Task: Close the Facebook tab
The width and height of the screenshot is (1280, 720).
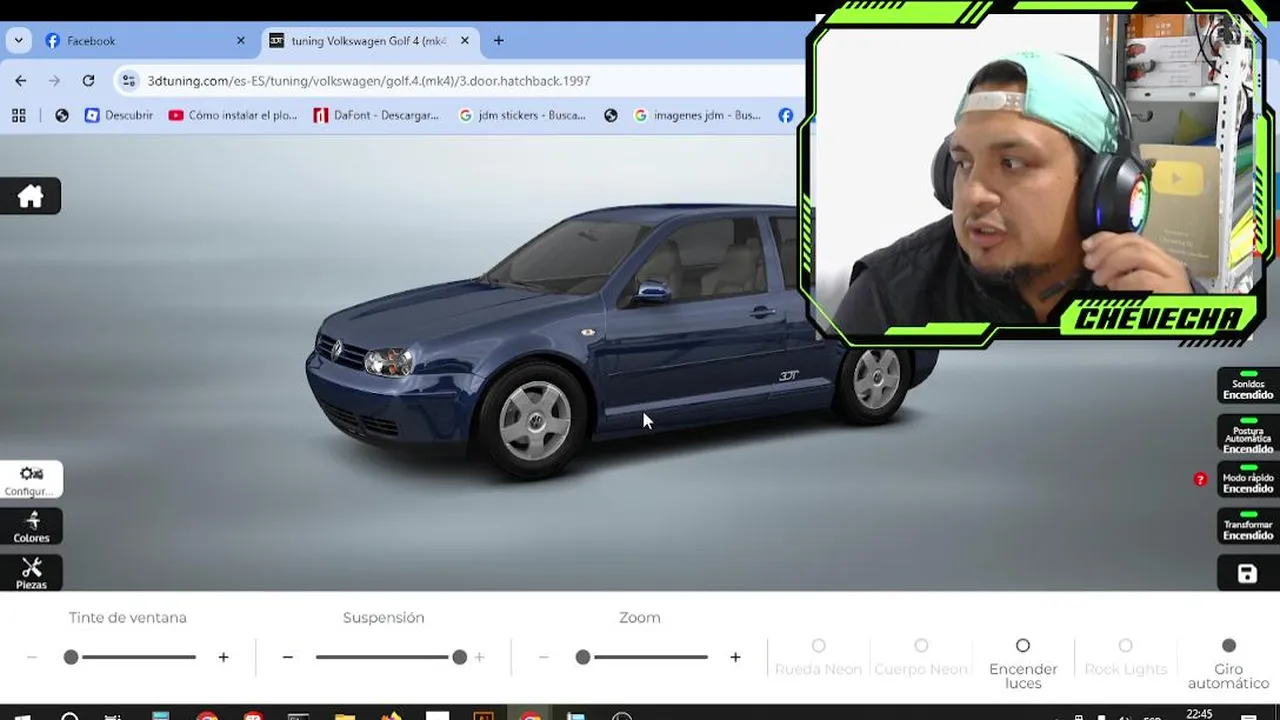Action: coord(240,41)
